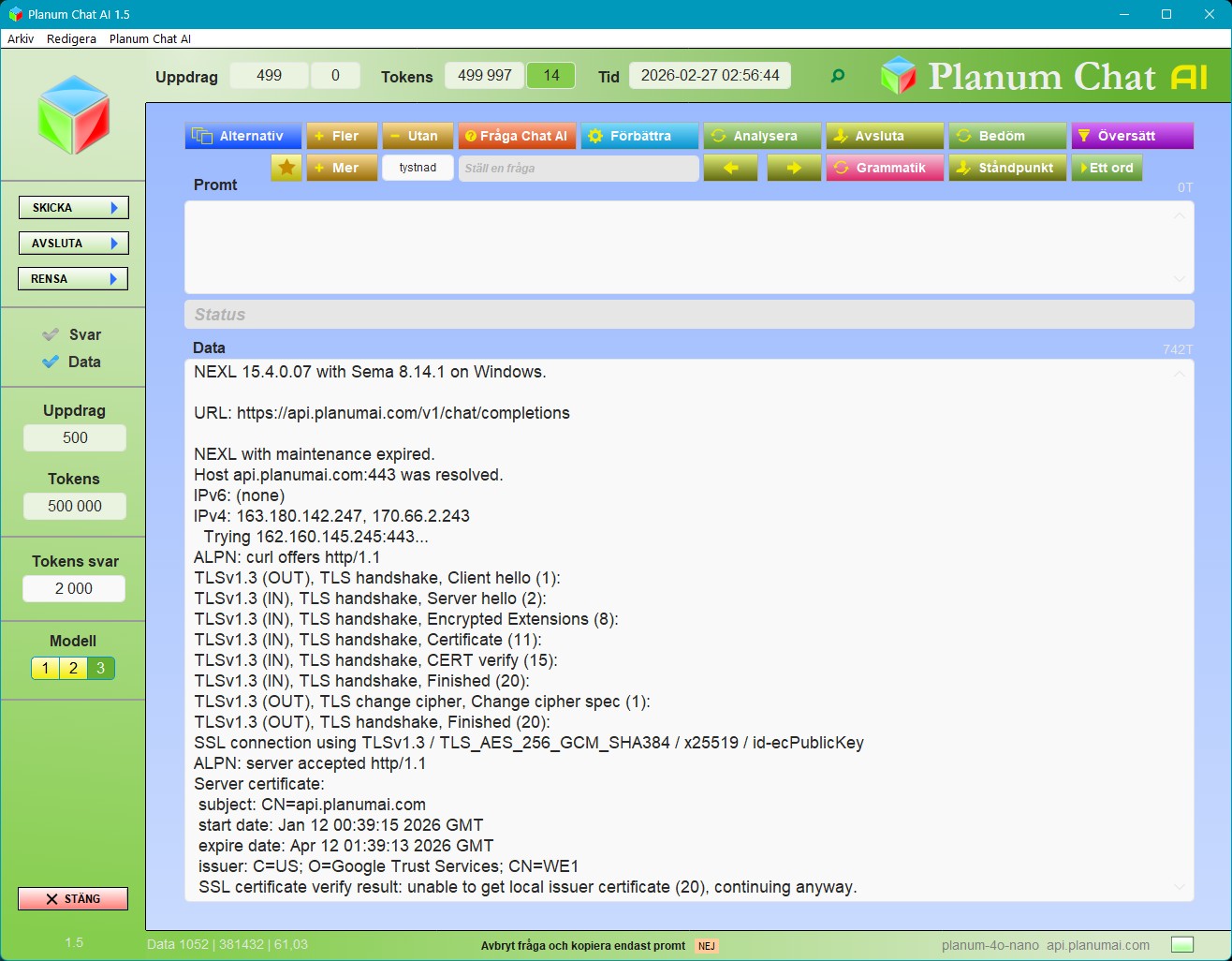Click the SKICKA button
The width and height of the screenshot is (1232, 961).
tap(74, 208)
